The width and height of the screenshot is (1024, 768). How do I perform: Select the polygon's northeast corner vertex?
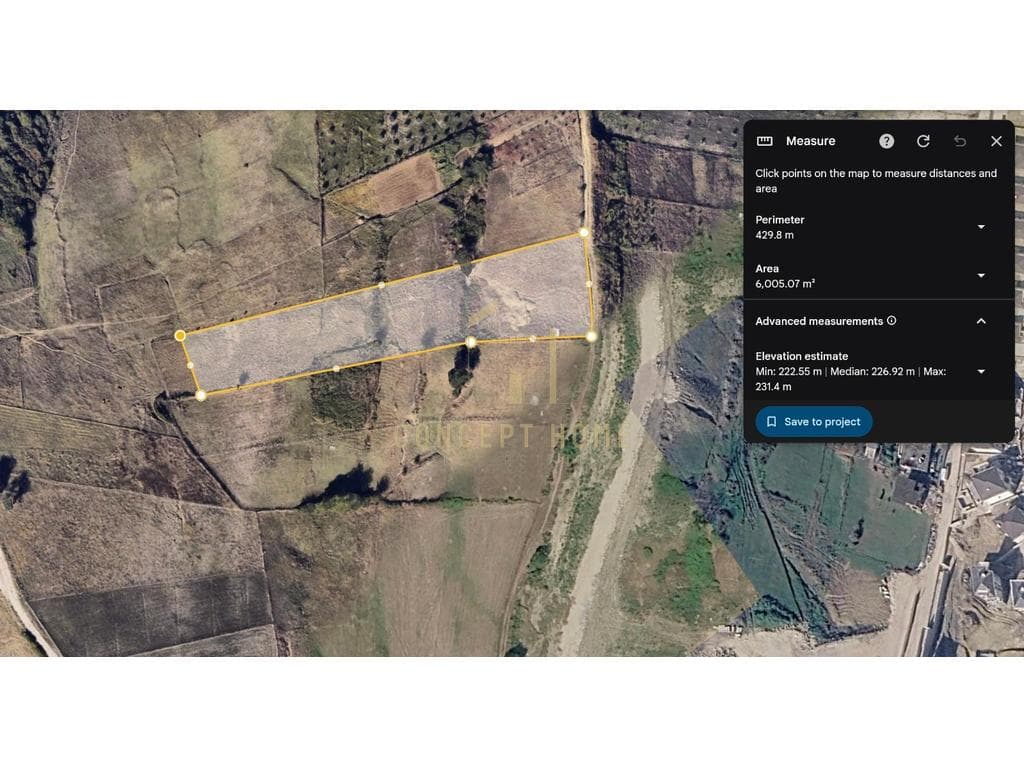click(x=584, y=232)
